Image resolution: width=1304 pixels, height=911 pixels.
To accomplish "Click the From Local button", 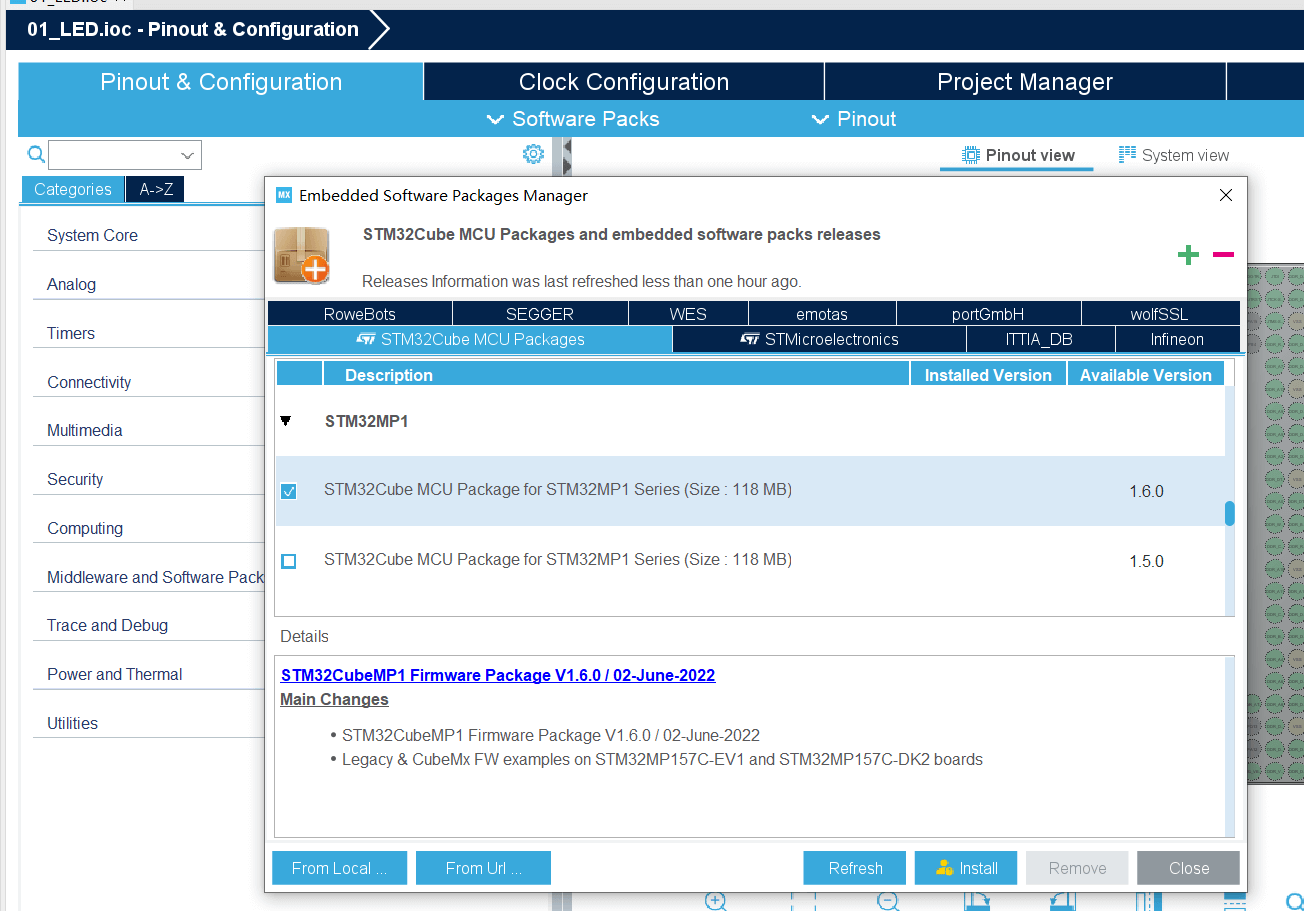I will [339, 868].
